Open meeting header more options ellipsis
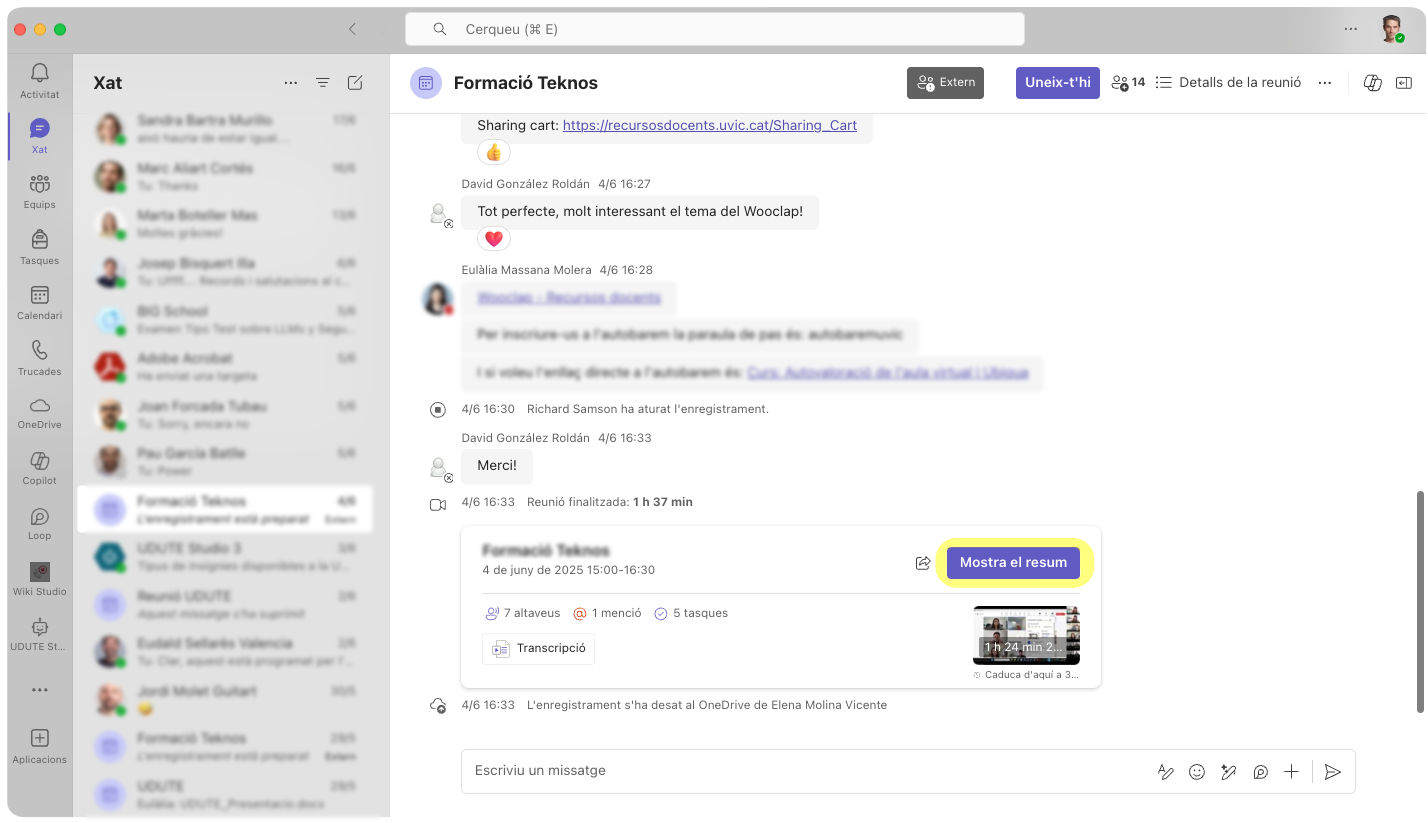Image resolution: width=1428 pixels, height=823 pixels. coord(1325,83)
